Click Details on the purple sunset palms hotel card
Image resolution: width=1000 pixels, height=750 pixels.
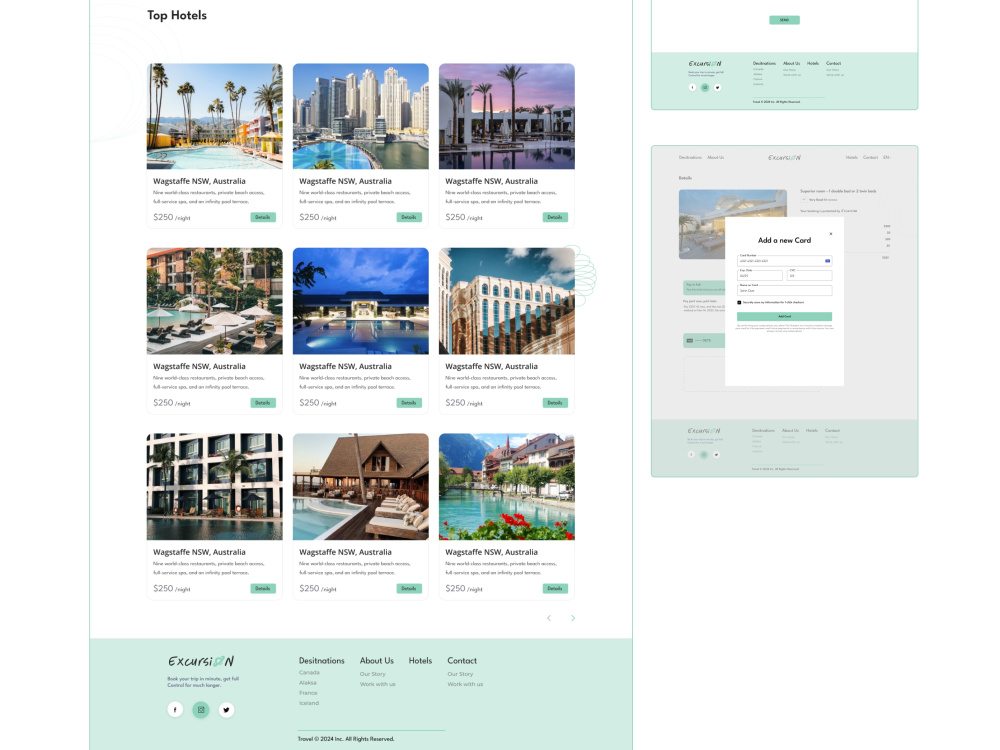(555, 217)
